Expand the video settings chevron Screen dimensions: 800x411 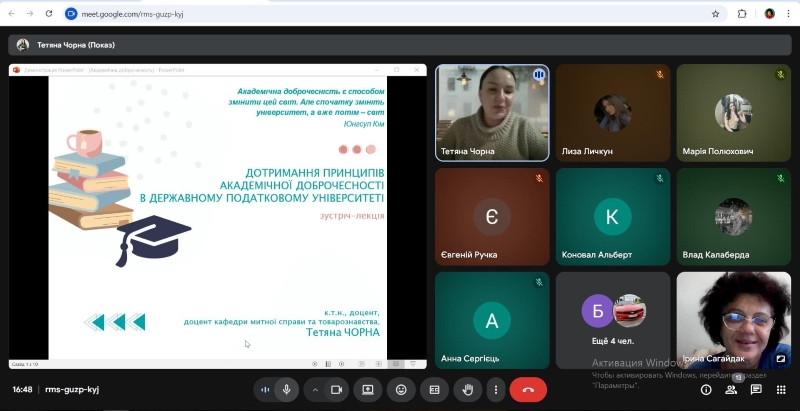(315, 389)
